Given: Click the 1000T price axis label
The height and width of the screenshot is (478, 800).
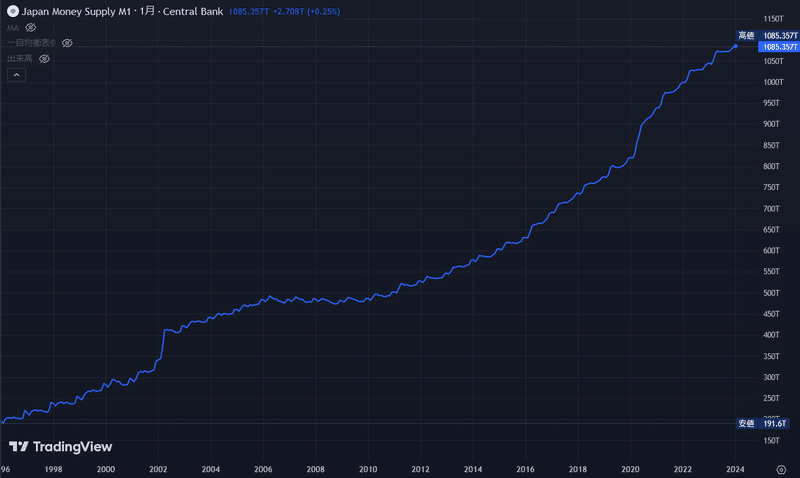Looking at the screenshot, I should (773, 82).
